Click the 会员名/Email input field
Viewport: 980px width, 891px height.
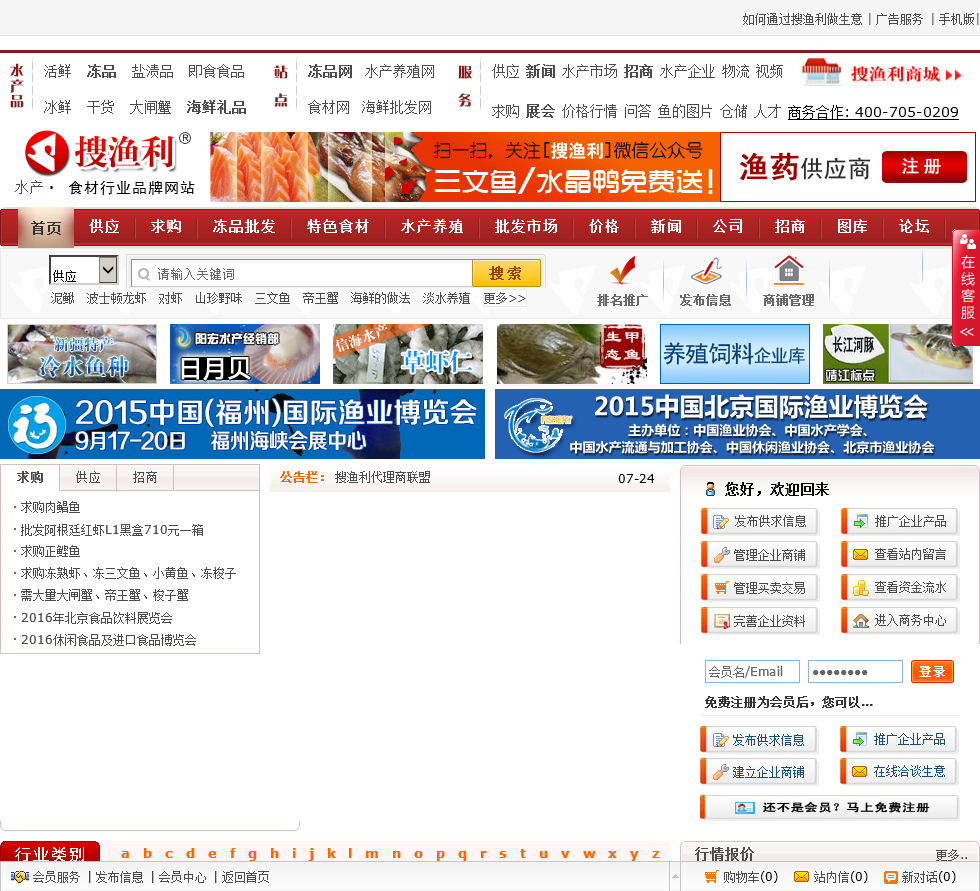tap(752, 672)
